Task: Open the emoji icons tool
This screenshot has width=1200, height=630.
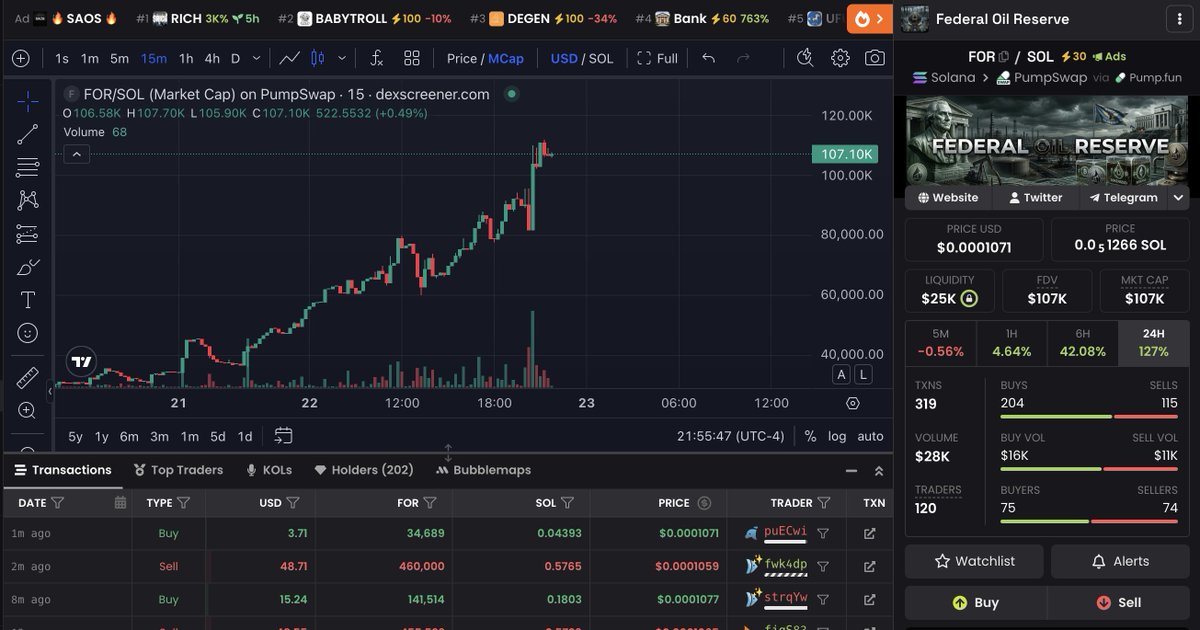Action: click(28, 333)
